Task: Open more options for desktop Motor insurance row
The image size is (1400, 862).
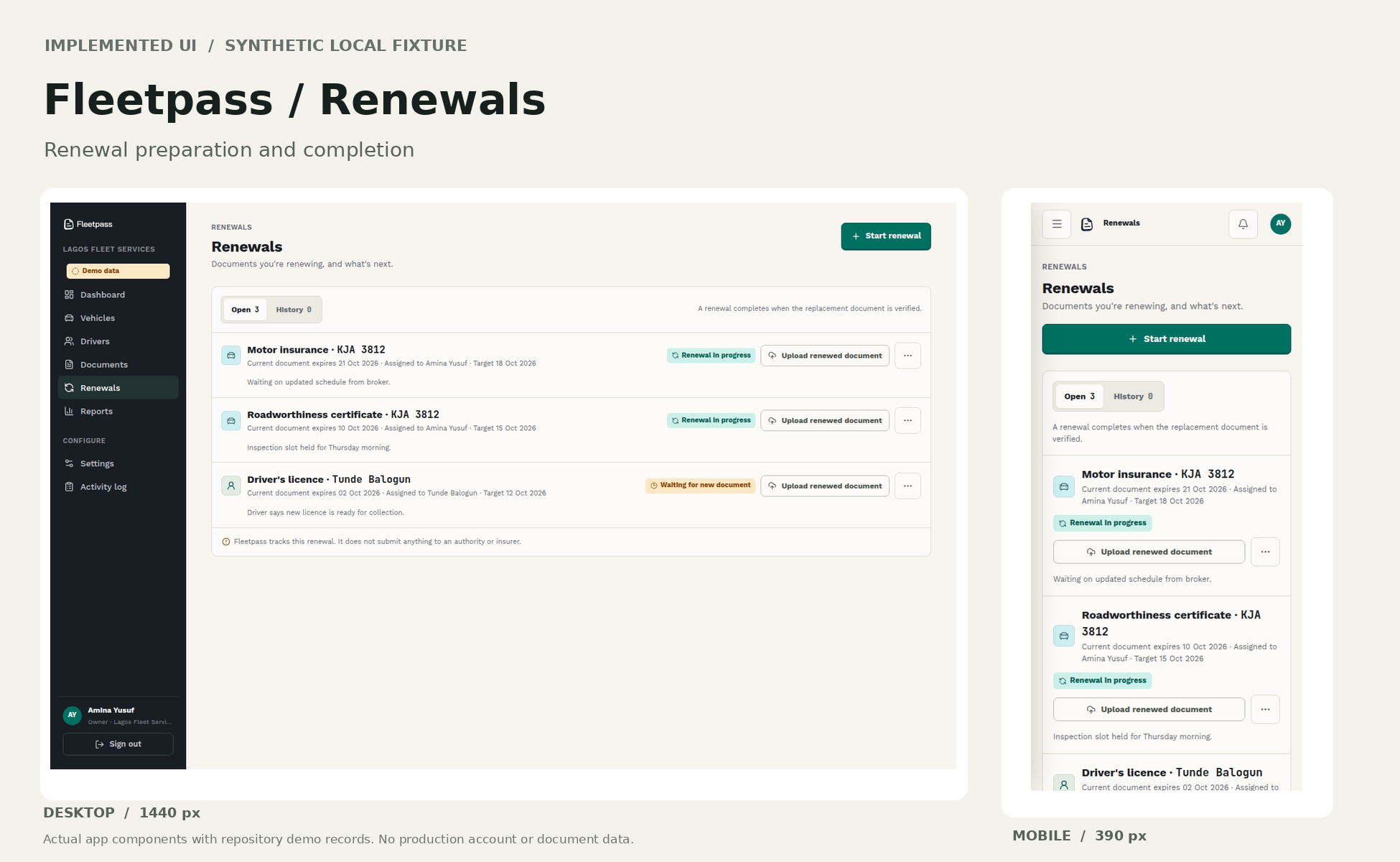Action: tap(907, 356)
